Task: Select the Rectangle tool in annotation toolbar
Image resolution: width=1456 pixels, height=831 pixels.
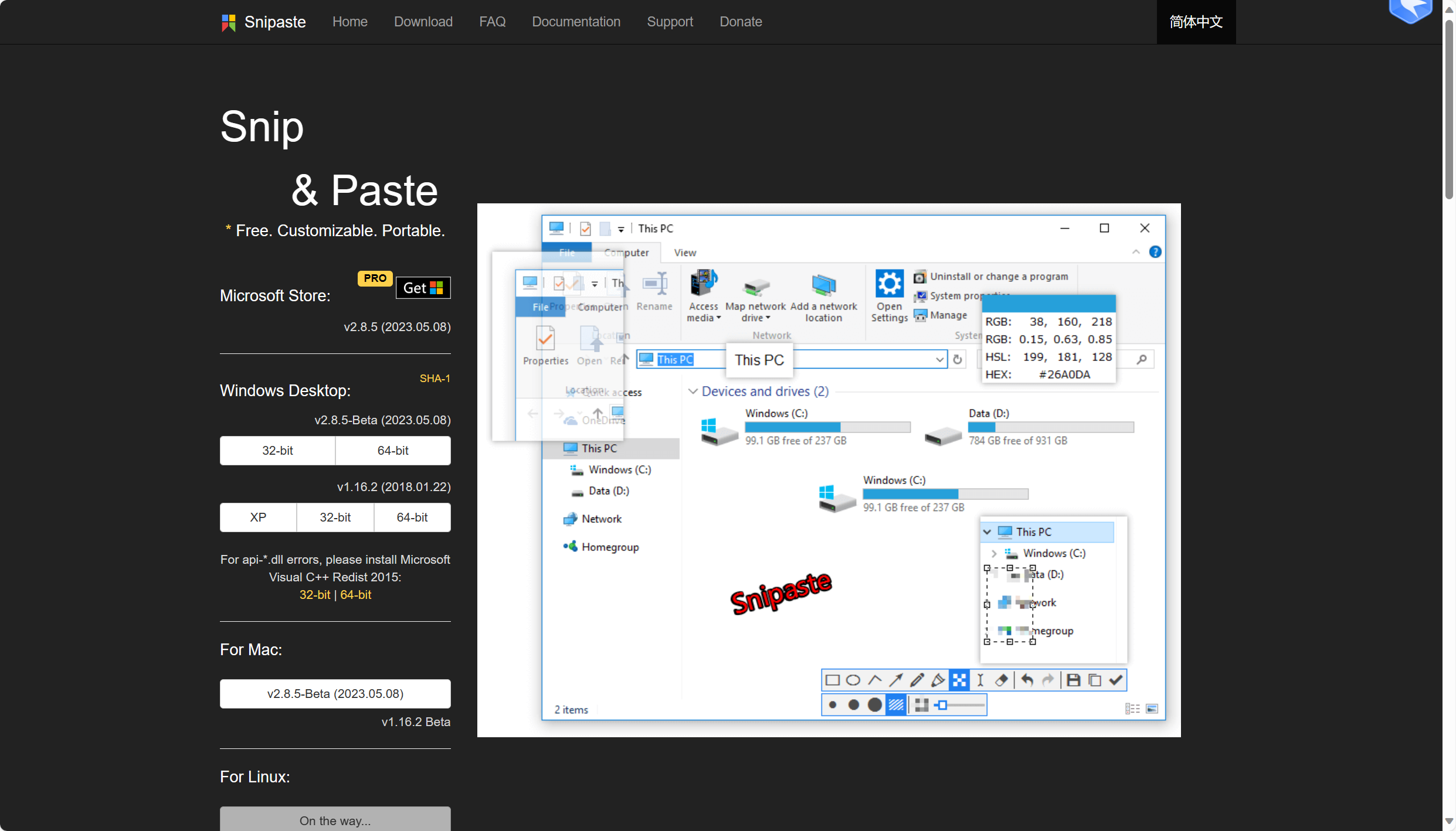Action: (x=832, y=680)
